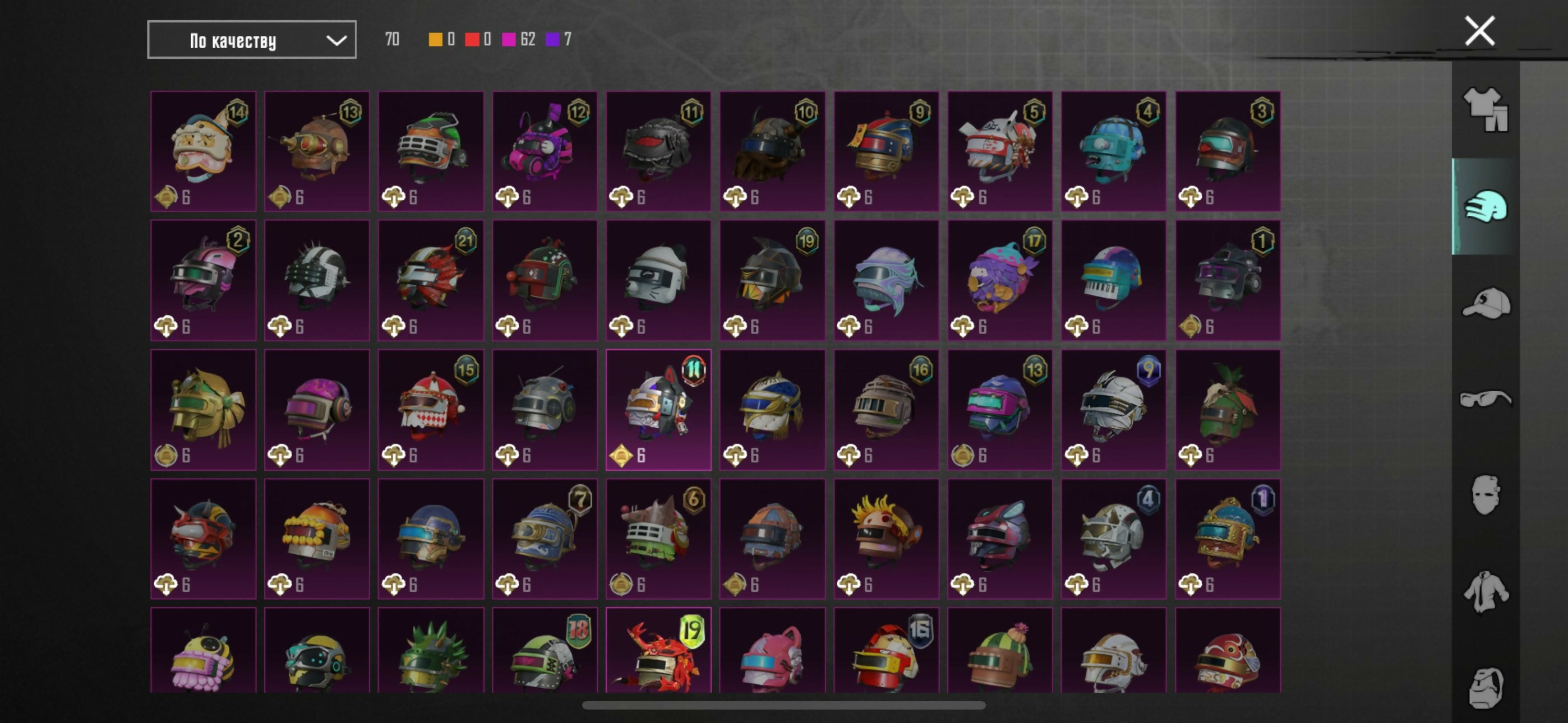Choose the piano keys helmet

(1113, 280)
